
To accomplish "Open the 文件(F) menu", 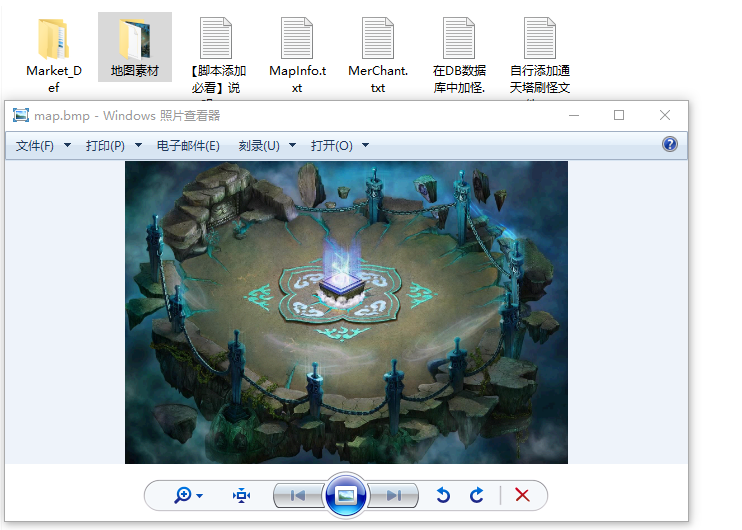I will tap(35, 145).
